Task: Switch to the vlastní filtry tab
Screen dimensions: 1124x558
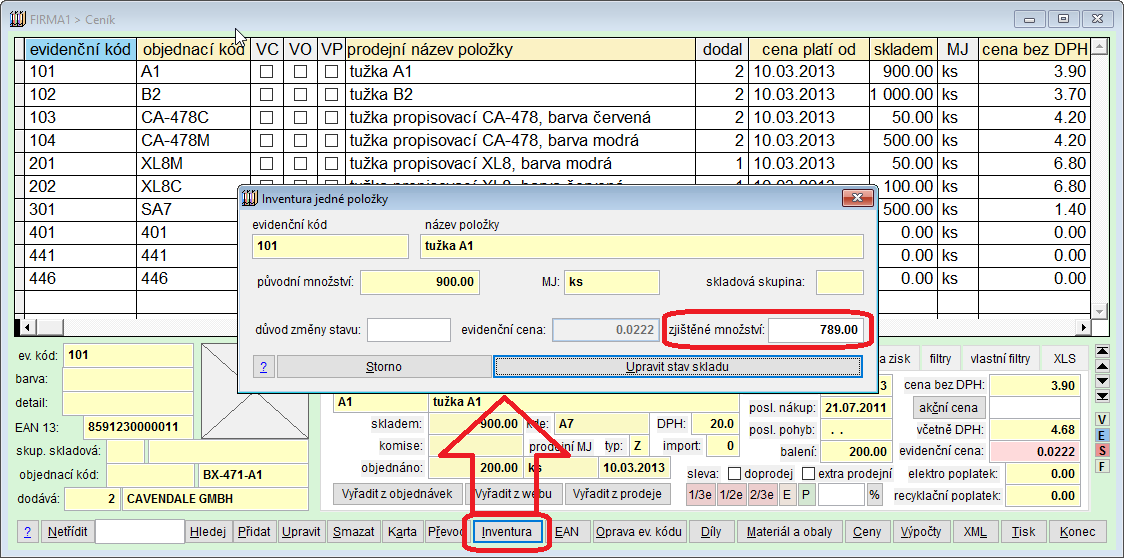Action: coord(999,358)
